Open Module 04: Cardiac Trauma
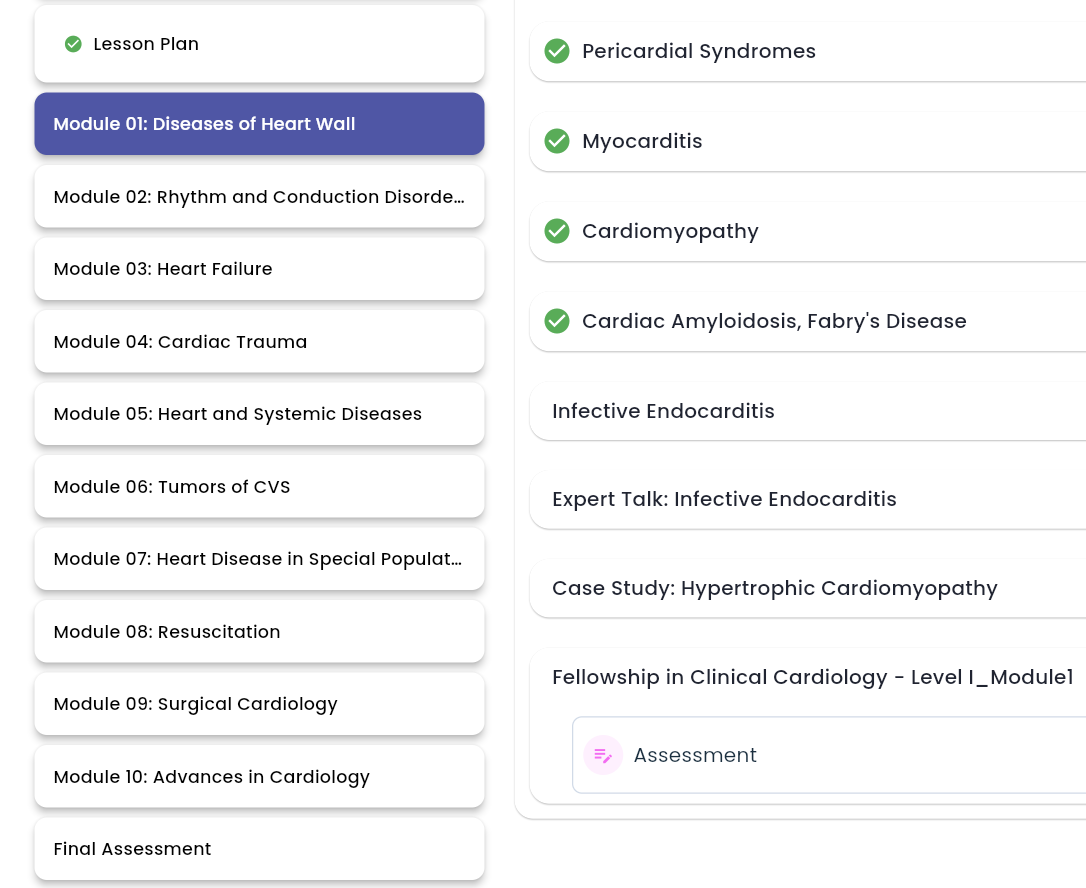1086x888 pixels. click(259, 341)
